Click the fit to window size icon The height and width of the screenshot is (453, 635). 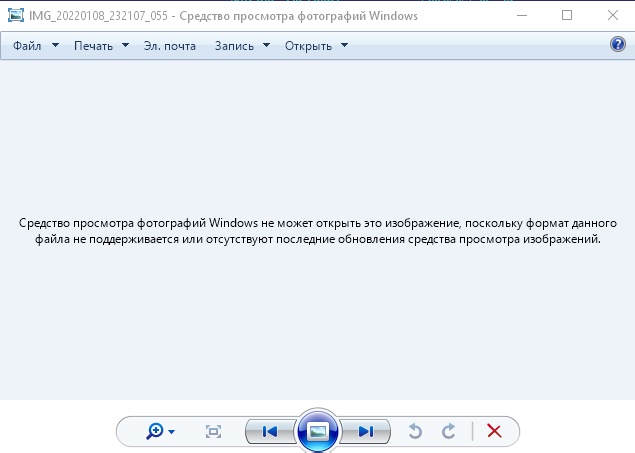pos(213,431)
